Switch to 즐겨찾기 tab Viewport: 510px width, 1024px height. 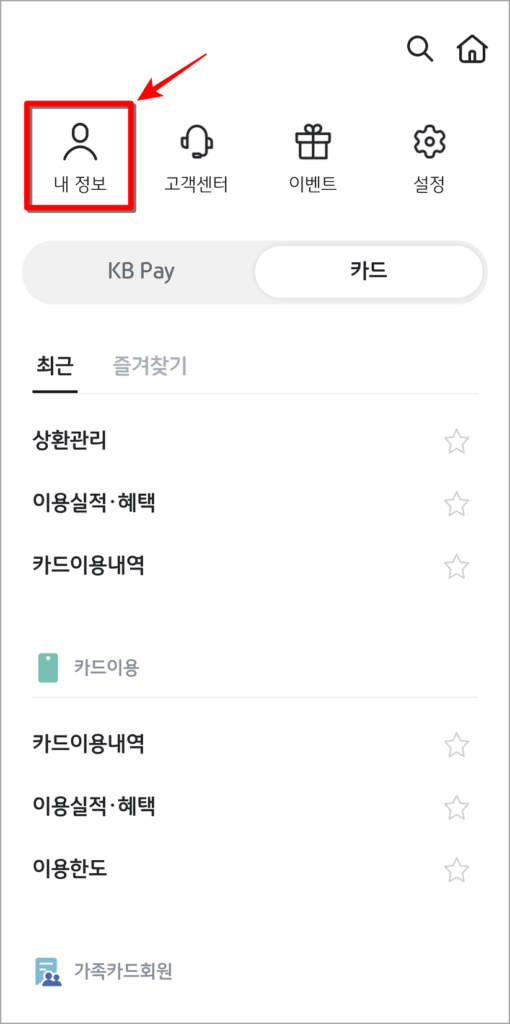pos(150,366)
